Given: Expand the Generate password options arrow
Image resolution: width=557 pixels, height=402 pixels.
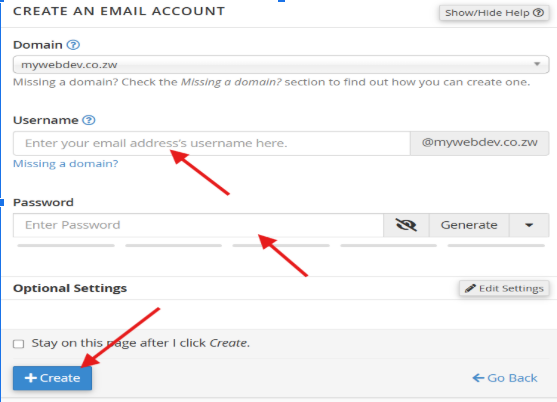Looking at the screenshot, I should [x=529, y=225].
